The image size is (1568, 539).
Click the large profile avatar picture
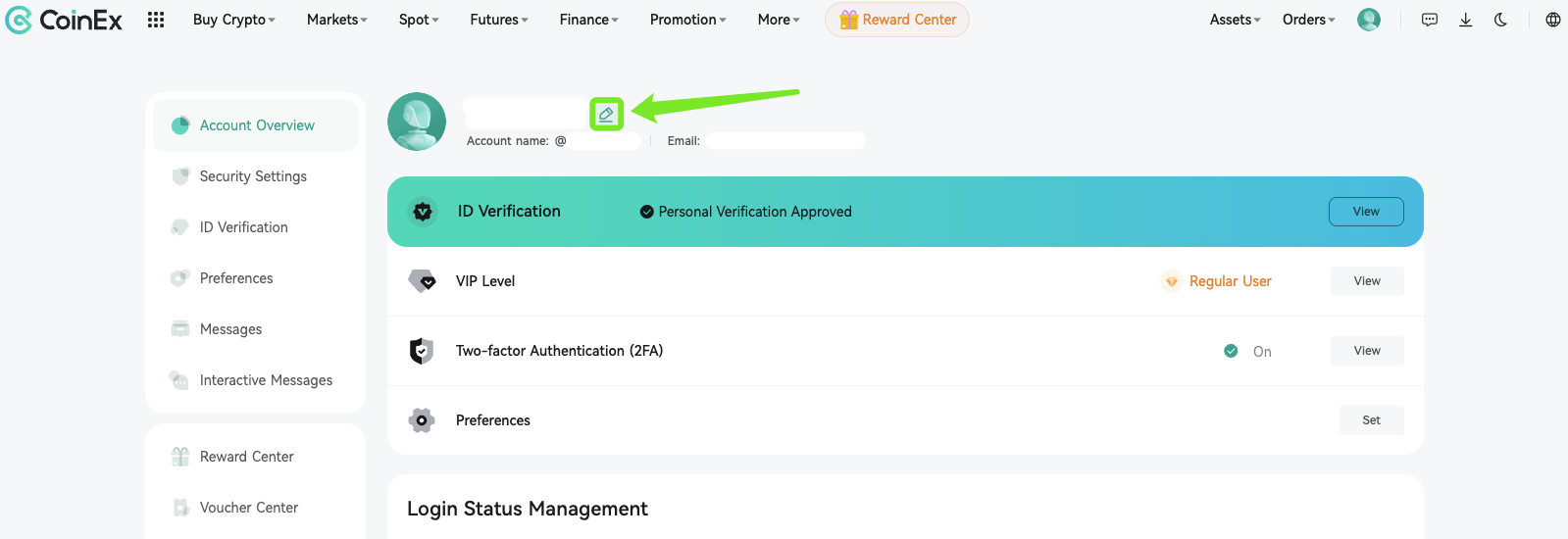point(417,122)
